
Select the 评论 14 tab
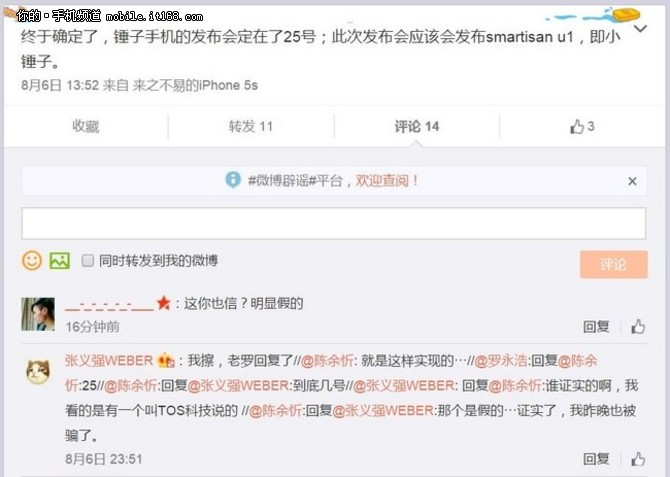point(417,127)
